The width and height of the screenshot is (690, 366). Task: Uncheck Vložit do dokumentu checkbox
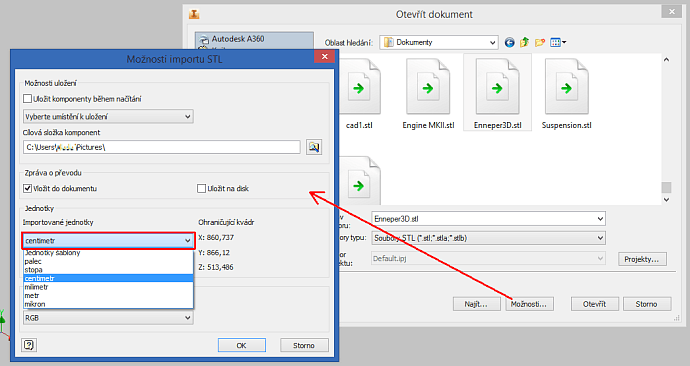tap(28, 188)
